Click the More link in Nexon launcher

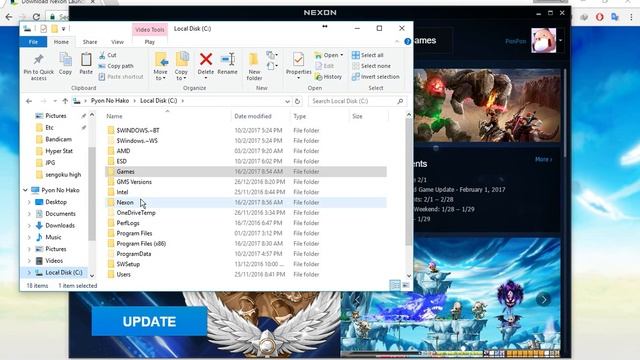[543, 159]
